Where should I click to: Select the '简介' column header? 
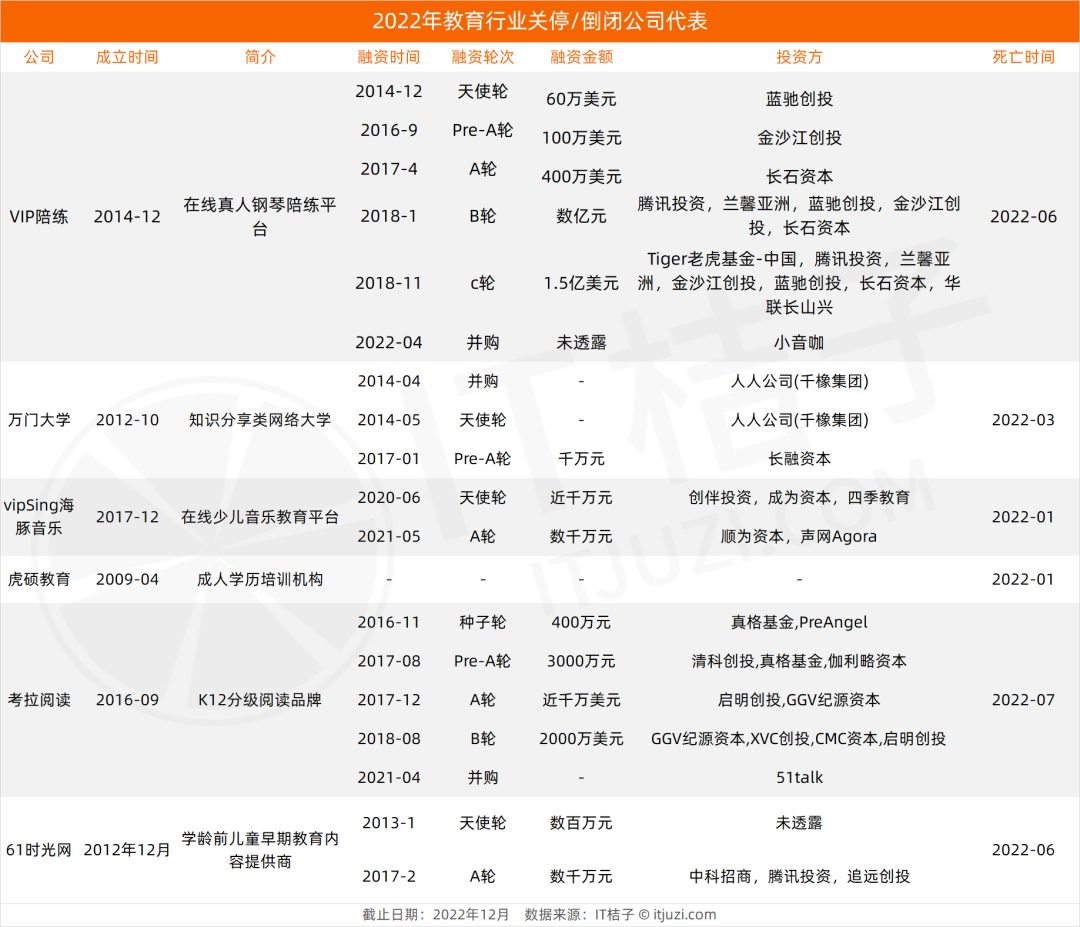click(x=260, y=57)
